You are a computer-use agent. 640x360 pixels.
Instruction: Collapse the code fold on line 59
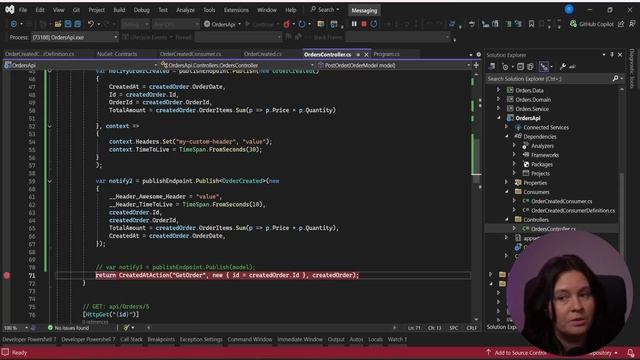[49, 181]
